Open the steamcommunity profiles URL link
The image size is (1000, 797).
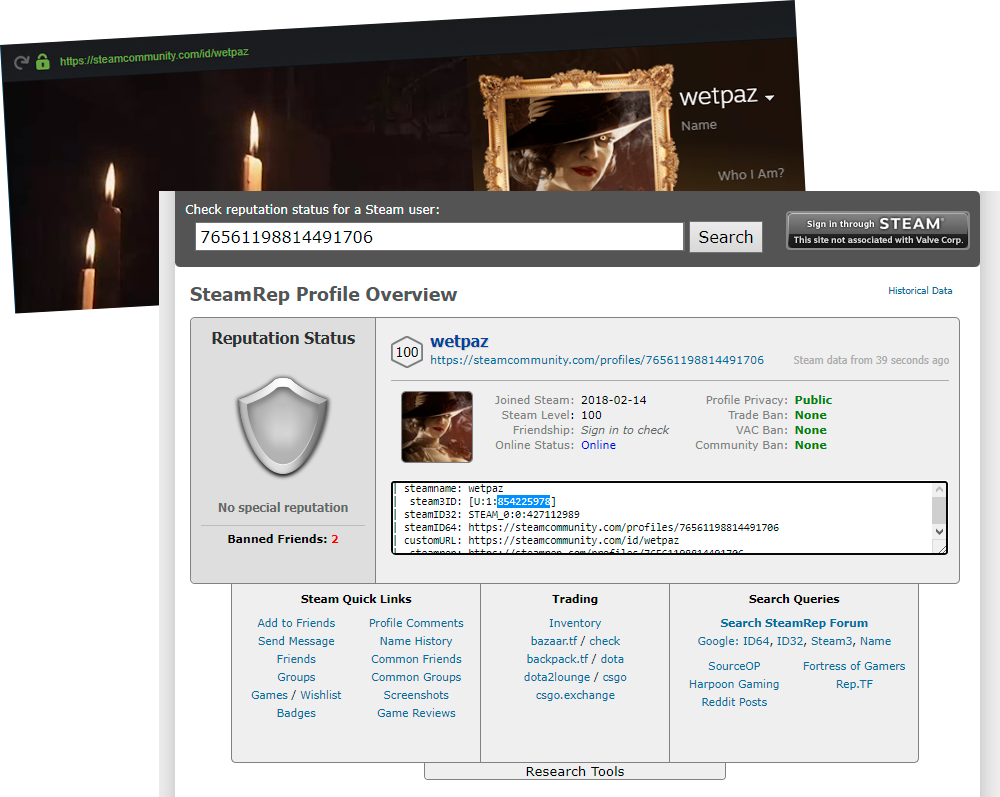coord(596,360)
